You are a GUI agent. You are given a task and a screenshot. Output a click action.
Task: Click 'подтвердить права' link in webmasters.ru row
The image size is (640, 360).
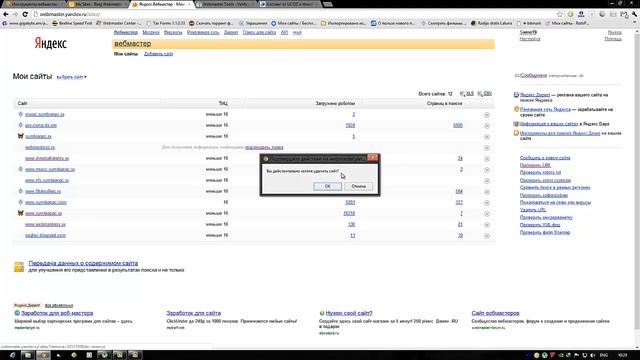point(264,147)
